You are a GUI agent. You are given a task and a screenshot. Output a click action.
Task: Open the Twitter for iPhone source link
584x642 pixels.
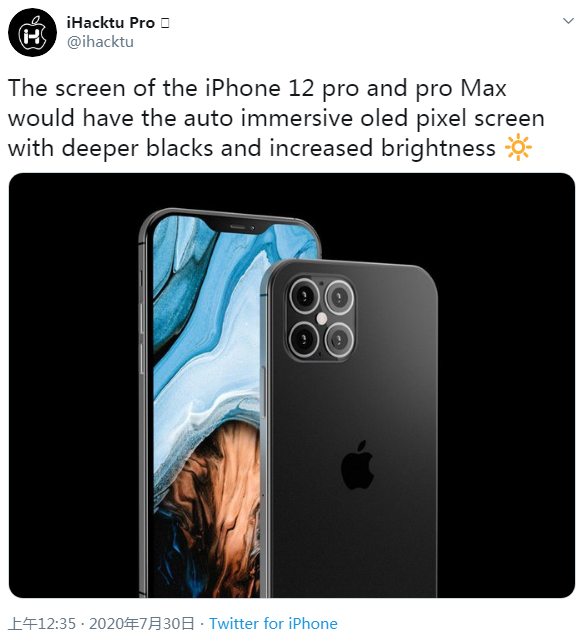pos(273,624)
